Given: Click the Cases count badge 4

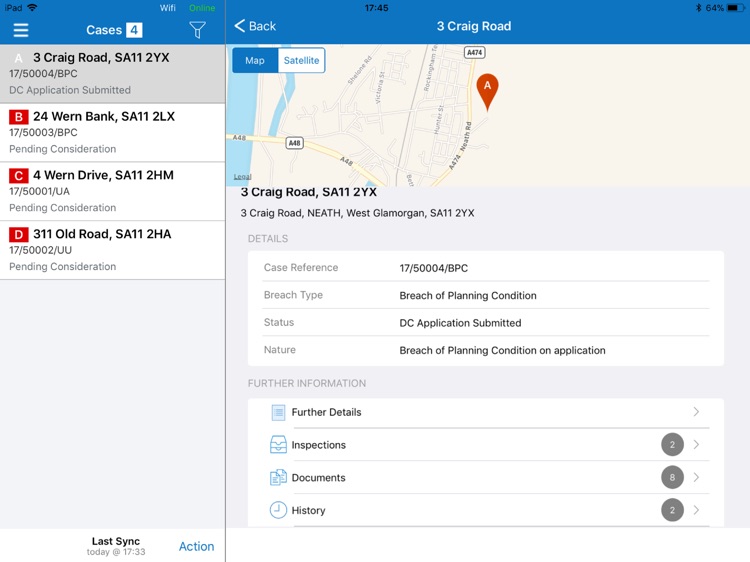Looking at the screenshot, I should tap(134, 30).
